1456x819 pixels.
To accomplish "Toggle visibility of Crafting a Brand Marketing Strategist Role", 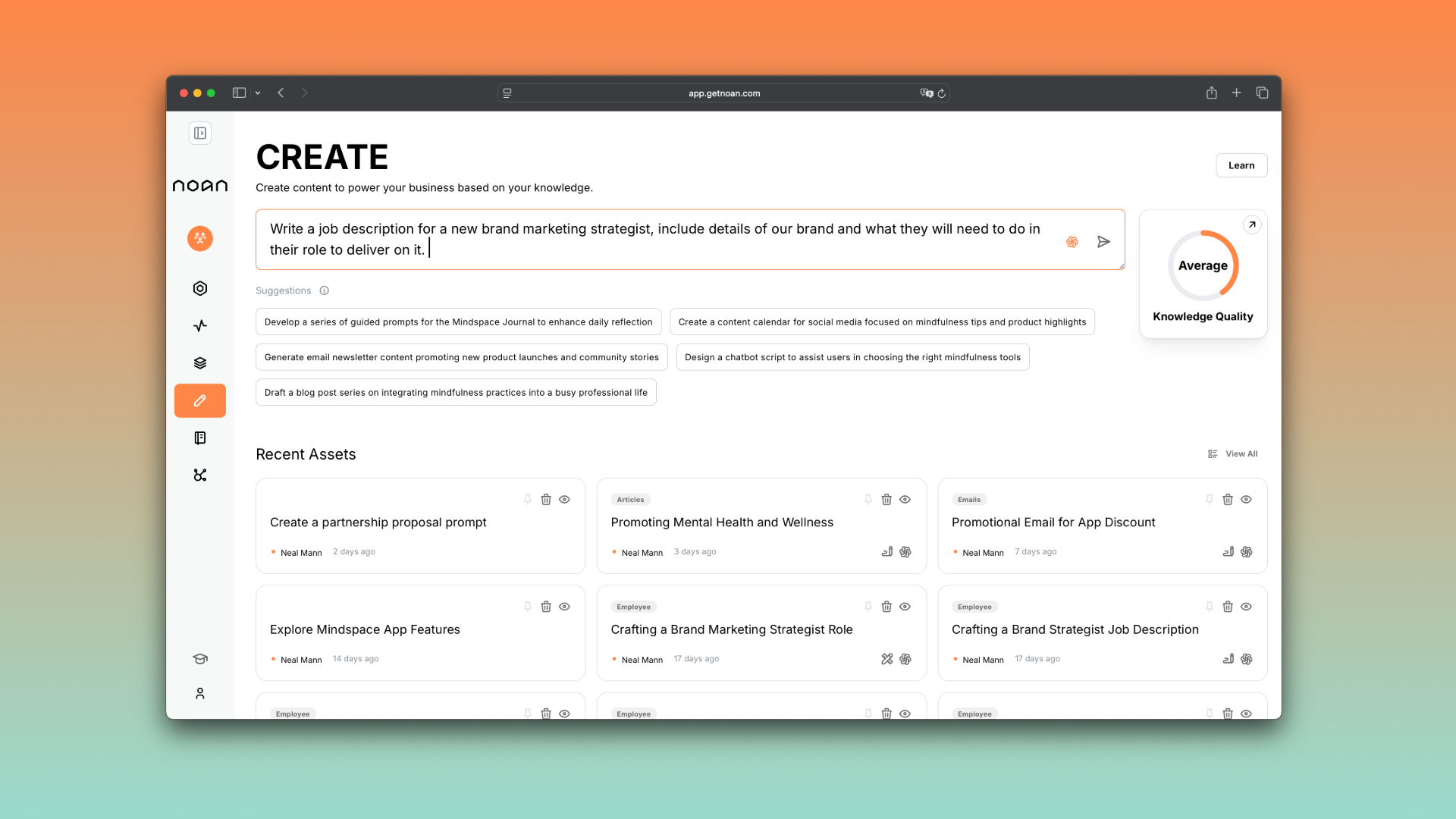I will pos(905,607).
